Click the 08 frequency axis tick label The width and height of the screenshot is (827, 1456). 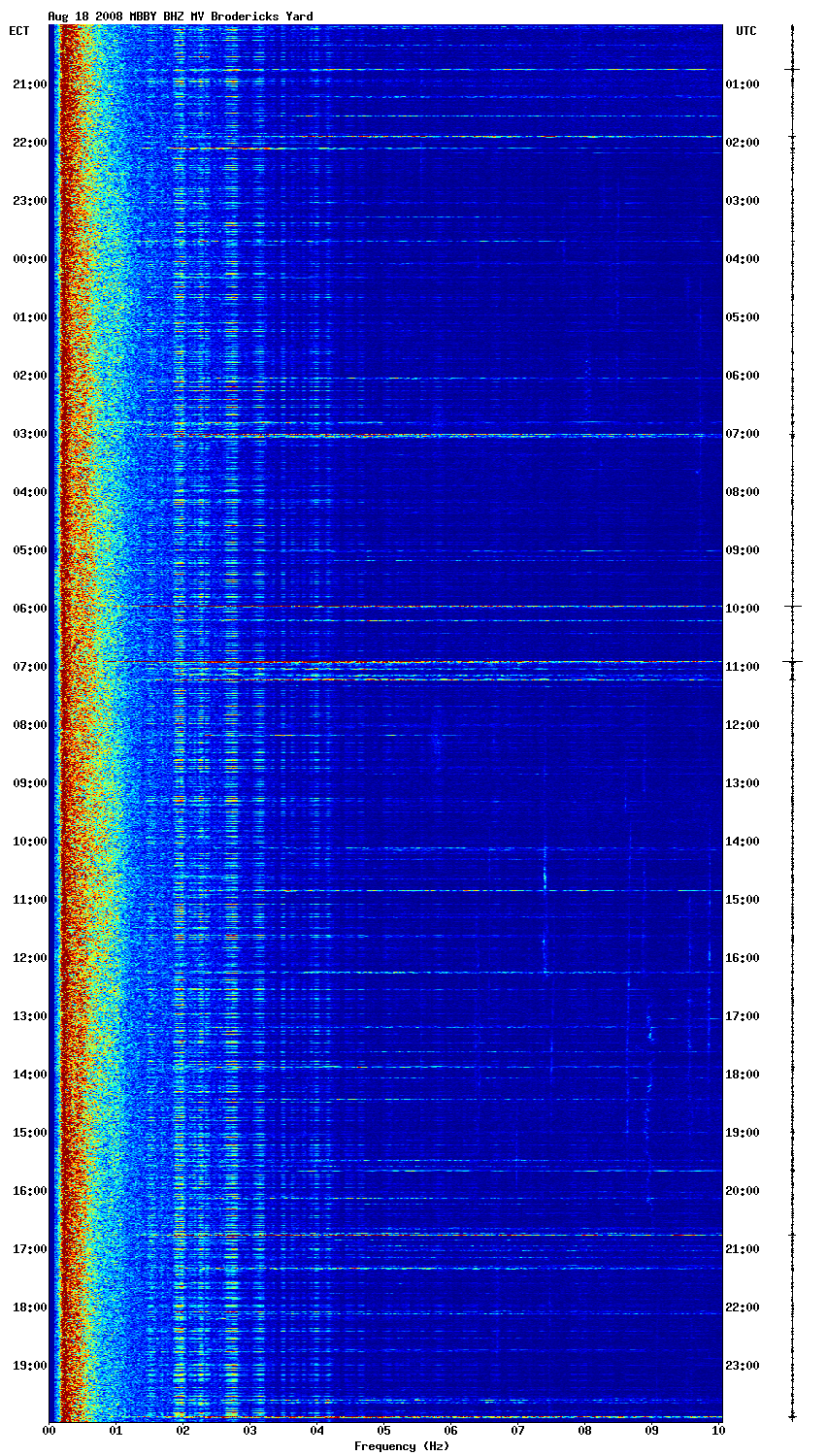coord(585,1431)
